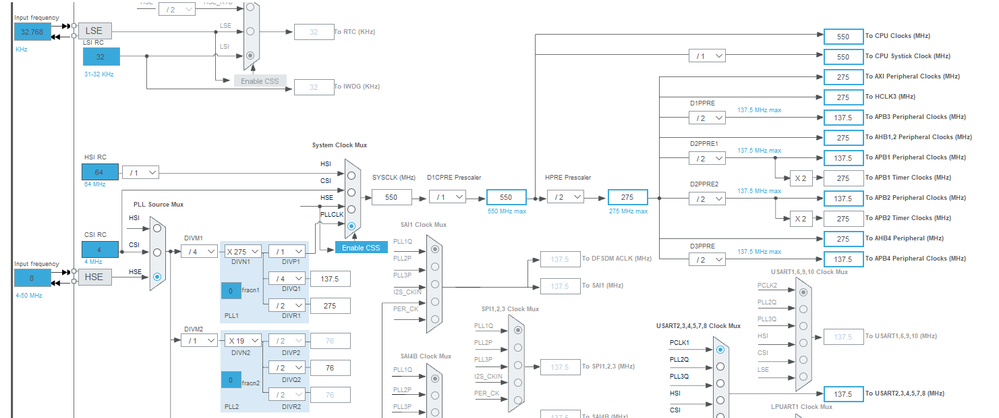
Task: Click the blue Enable CSS button
Action: [361, 247]
